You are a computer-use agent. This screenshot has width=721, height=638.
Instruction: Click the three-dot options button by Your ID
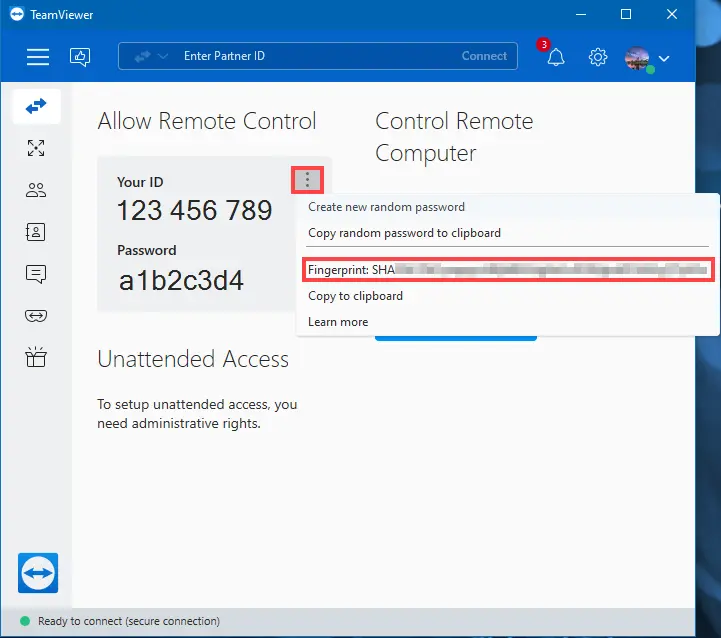[x=308, y=179]
